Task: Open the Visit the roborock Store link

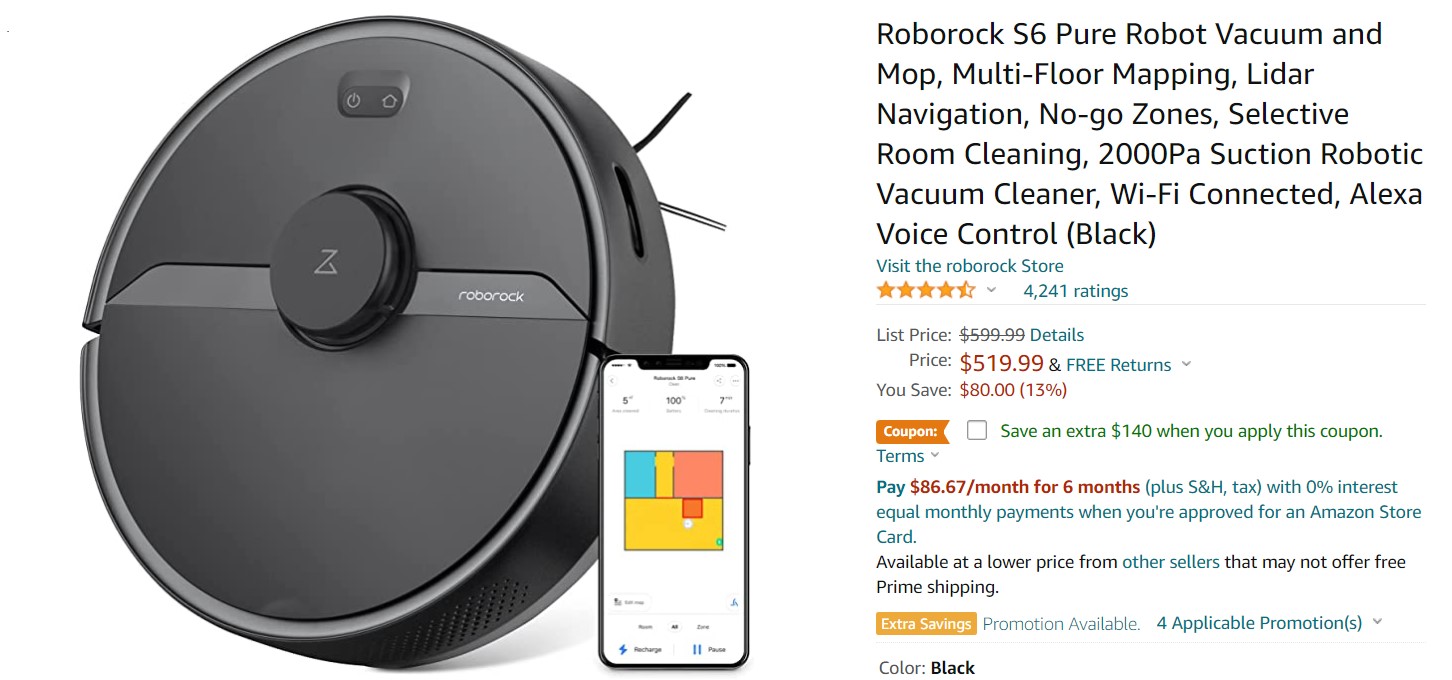Action: (x=970, y=266)
